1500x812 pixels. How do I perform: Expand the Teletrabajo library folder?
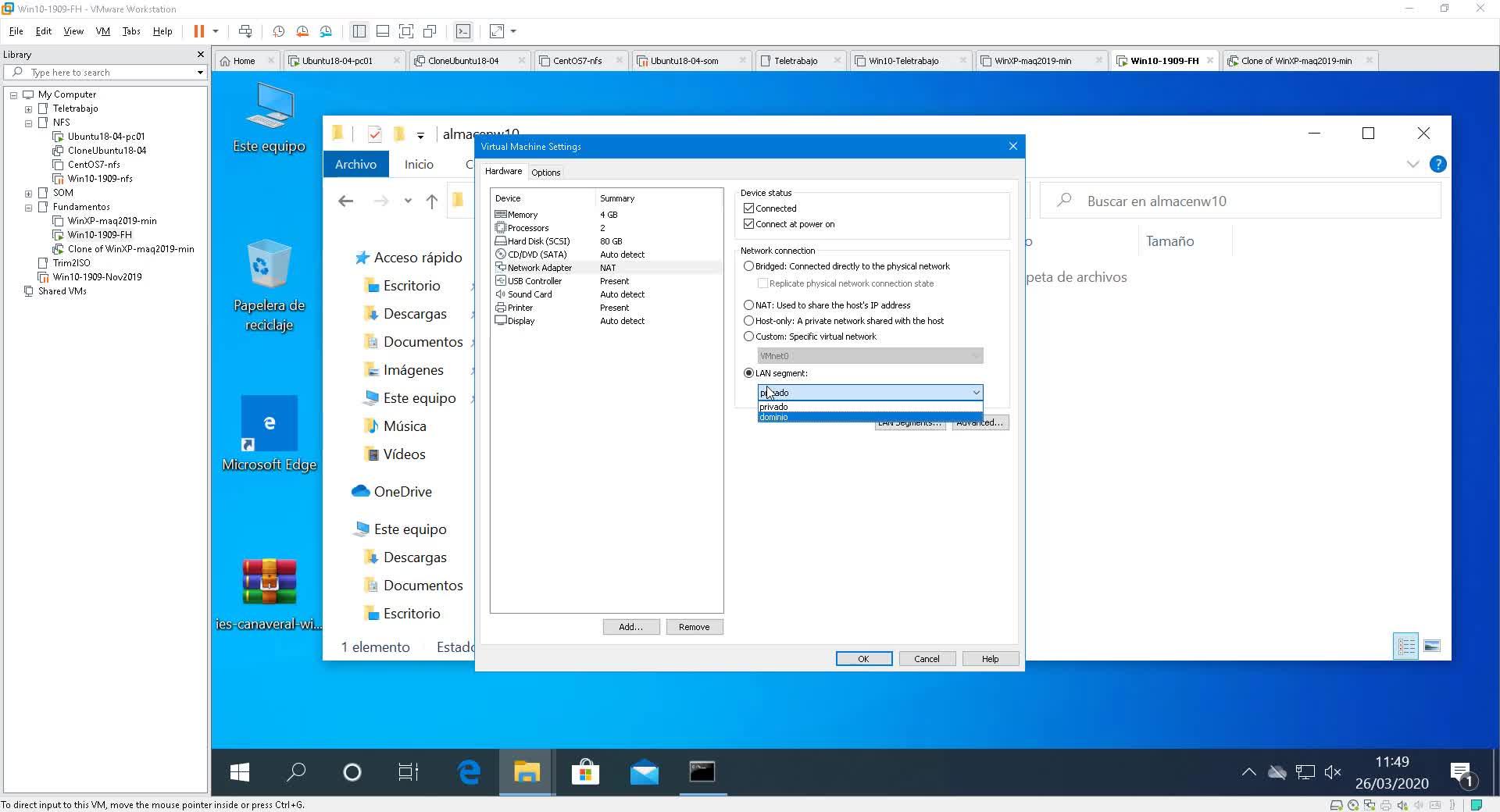click(29, 109)
